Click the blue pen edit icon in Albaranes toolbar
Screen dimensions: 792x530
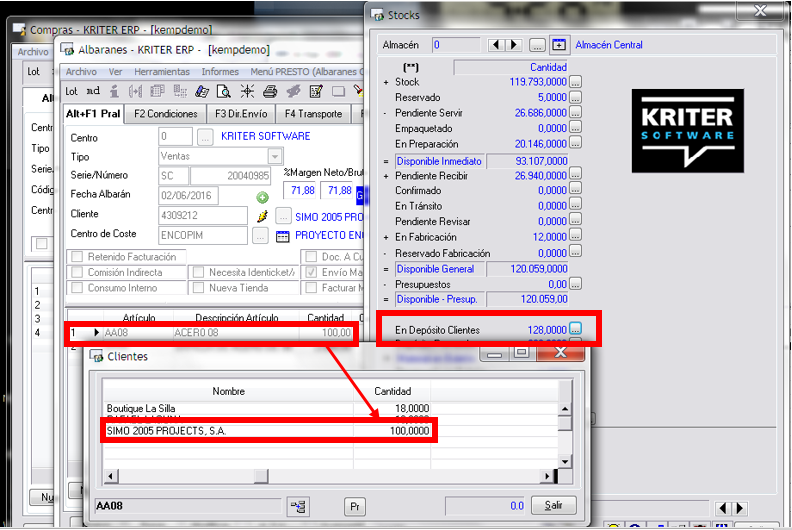(x=202, y=91)
